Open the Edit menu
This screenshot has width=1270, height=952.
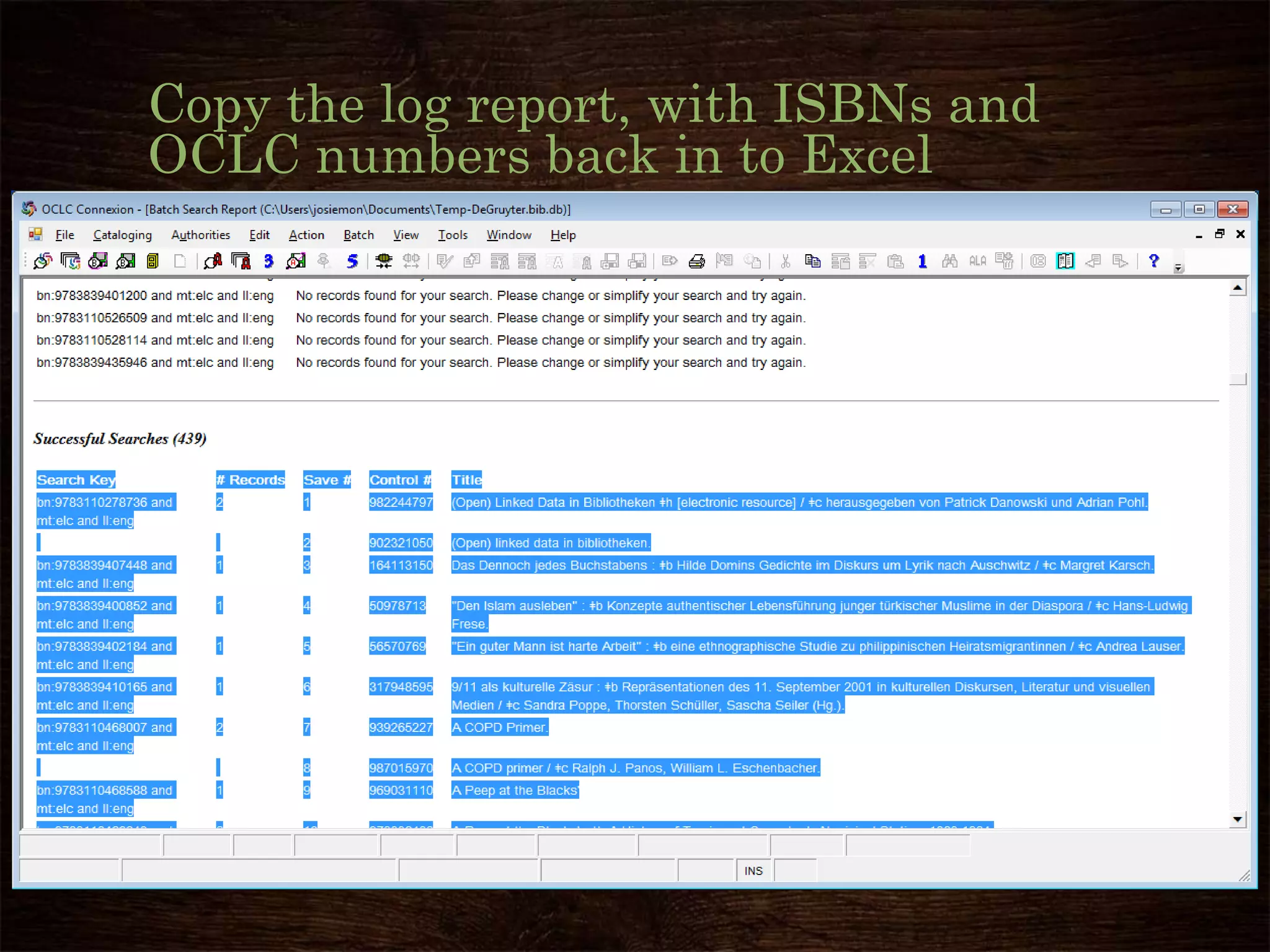[x=259, y=235]
